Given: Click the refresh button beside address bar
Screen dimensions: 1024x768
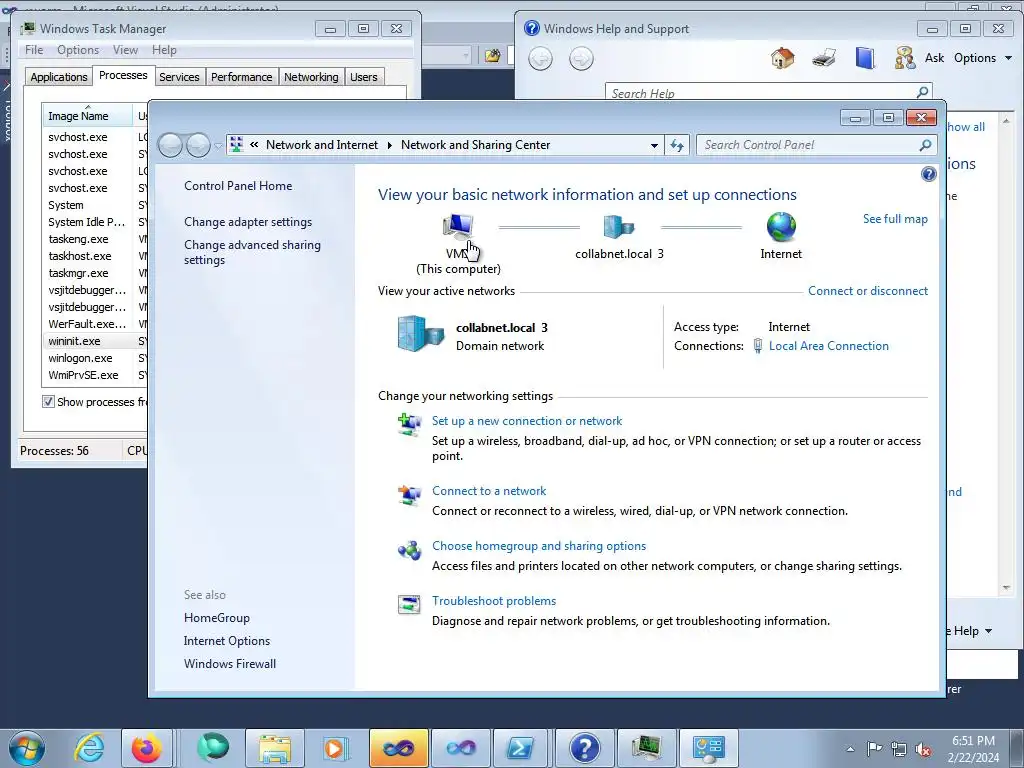Looking at the screenshot, I should pos(677,145).
